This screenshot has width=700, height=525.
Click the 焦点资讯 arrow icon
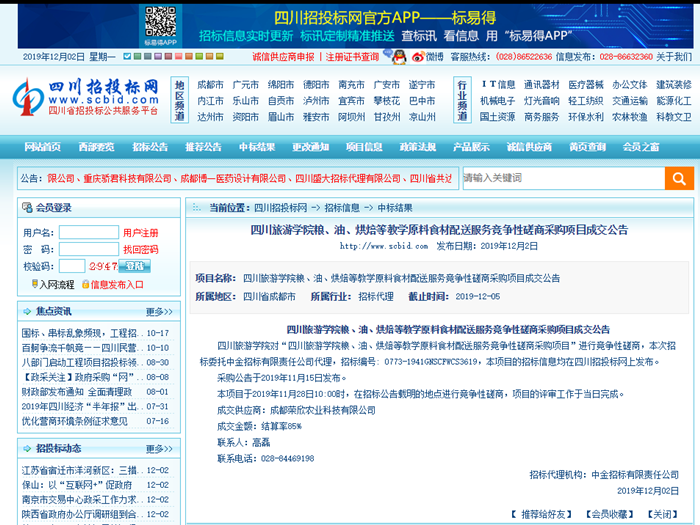tap(27, 311)
